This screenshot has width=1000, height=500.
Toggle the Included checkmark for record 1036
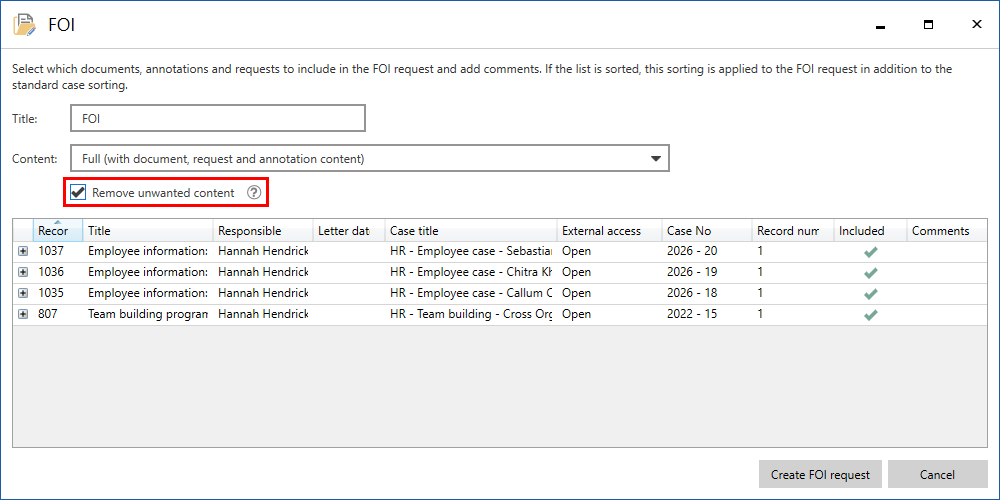(870, 273)
